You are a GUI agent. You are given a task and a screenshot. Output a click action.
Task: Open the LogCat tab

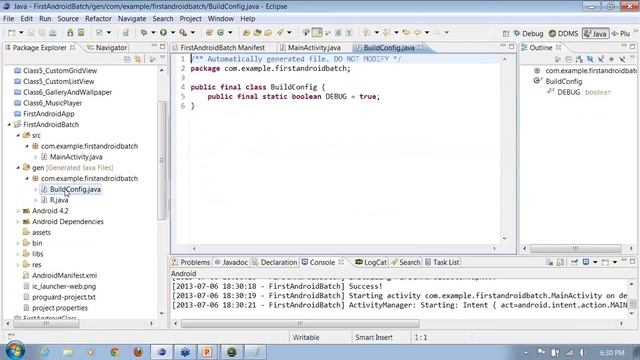[x=371, y=262]
